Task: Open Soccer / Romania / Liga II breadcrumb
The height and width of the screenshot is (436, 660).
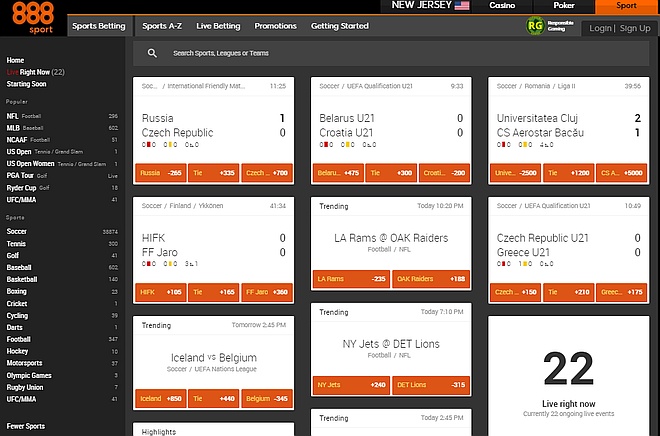Action: pyautogui.click(x=536, y=86)
